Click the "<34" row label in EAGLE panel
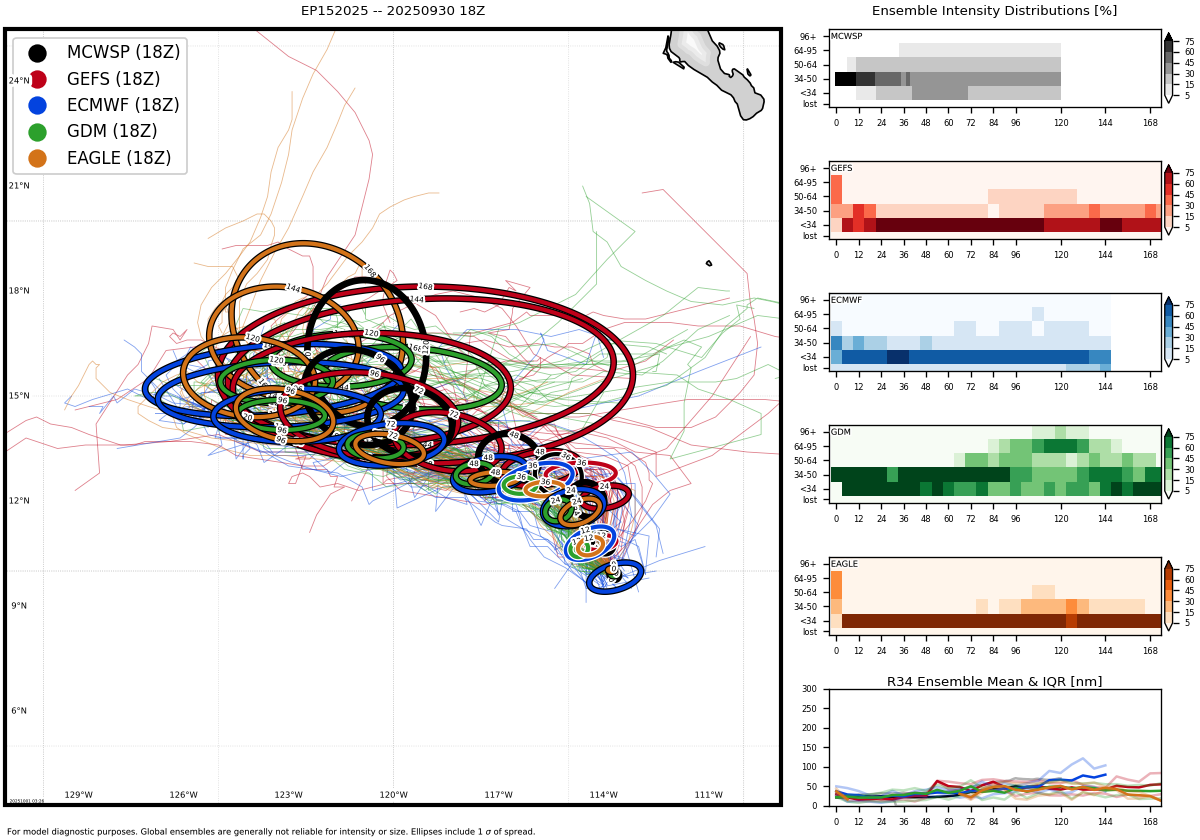The image size is (1200, 840). 809,620
